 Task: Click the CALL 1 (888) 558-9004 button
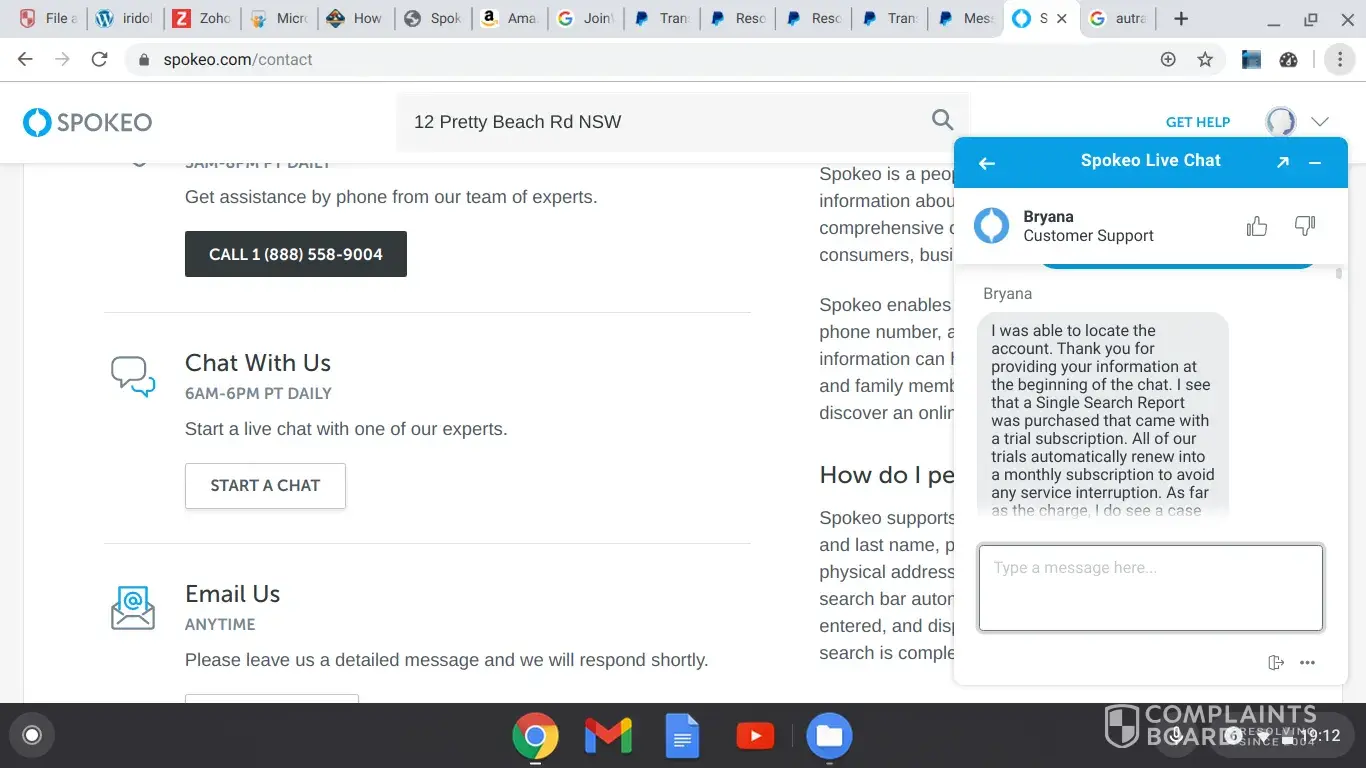(296, 254)
